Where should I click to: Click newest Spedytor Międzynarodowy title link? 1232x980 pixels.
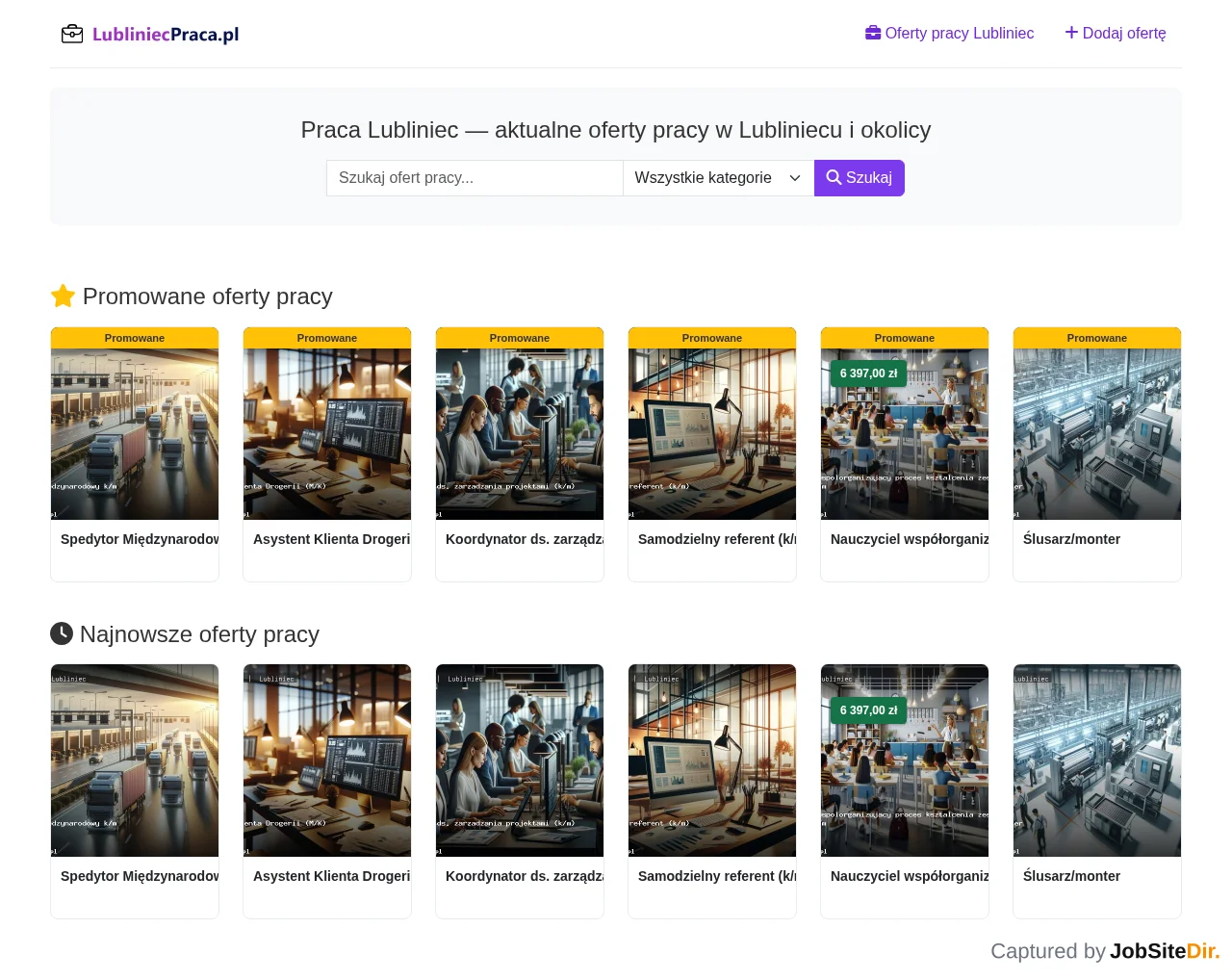tap(140, 876)
